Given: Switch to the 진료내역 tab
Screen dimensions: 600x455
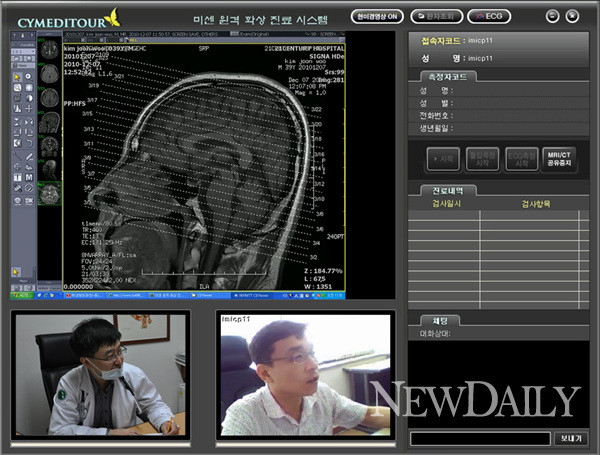Looking at the screenshot, I should point(448,191).
